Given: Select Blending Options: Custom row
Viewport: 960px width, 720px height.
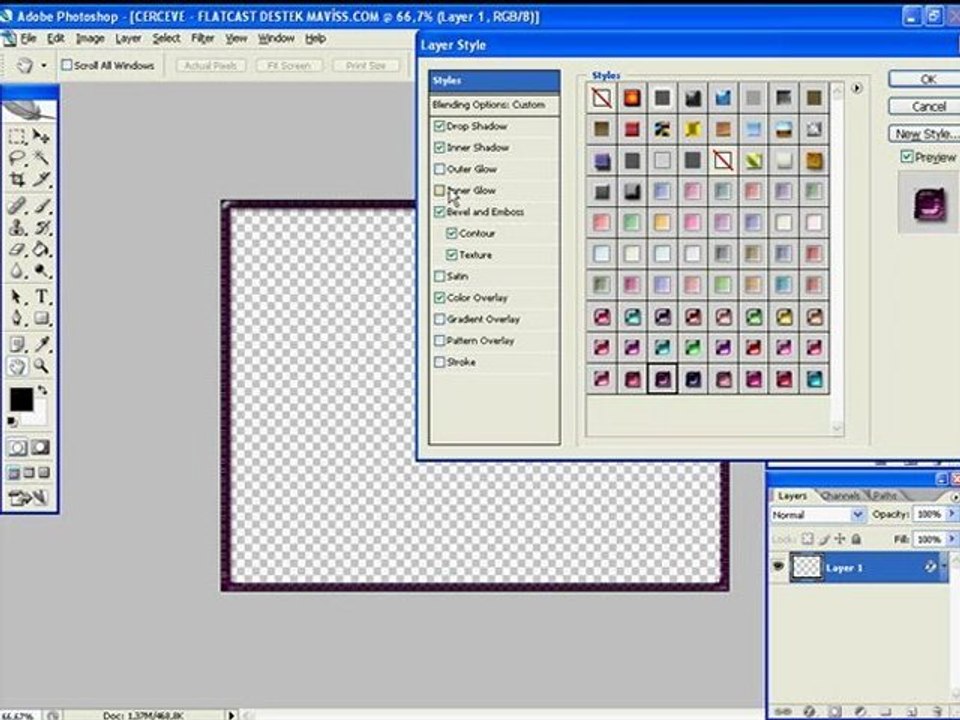Looking at the screenshot, I should pos(494,105).
